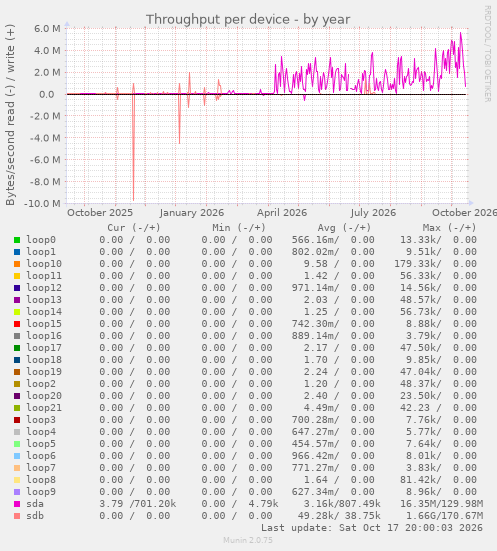Click the 'April 2026' x-axis label
The width and height of the screenshot is (497, 551).
[x=282, y=213]
